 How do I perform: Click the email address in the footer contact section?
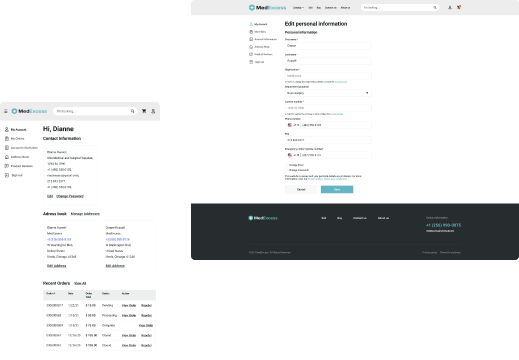440,231
